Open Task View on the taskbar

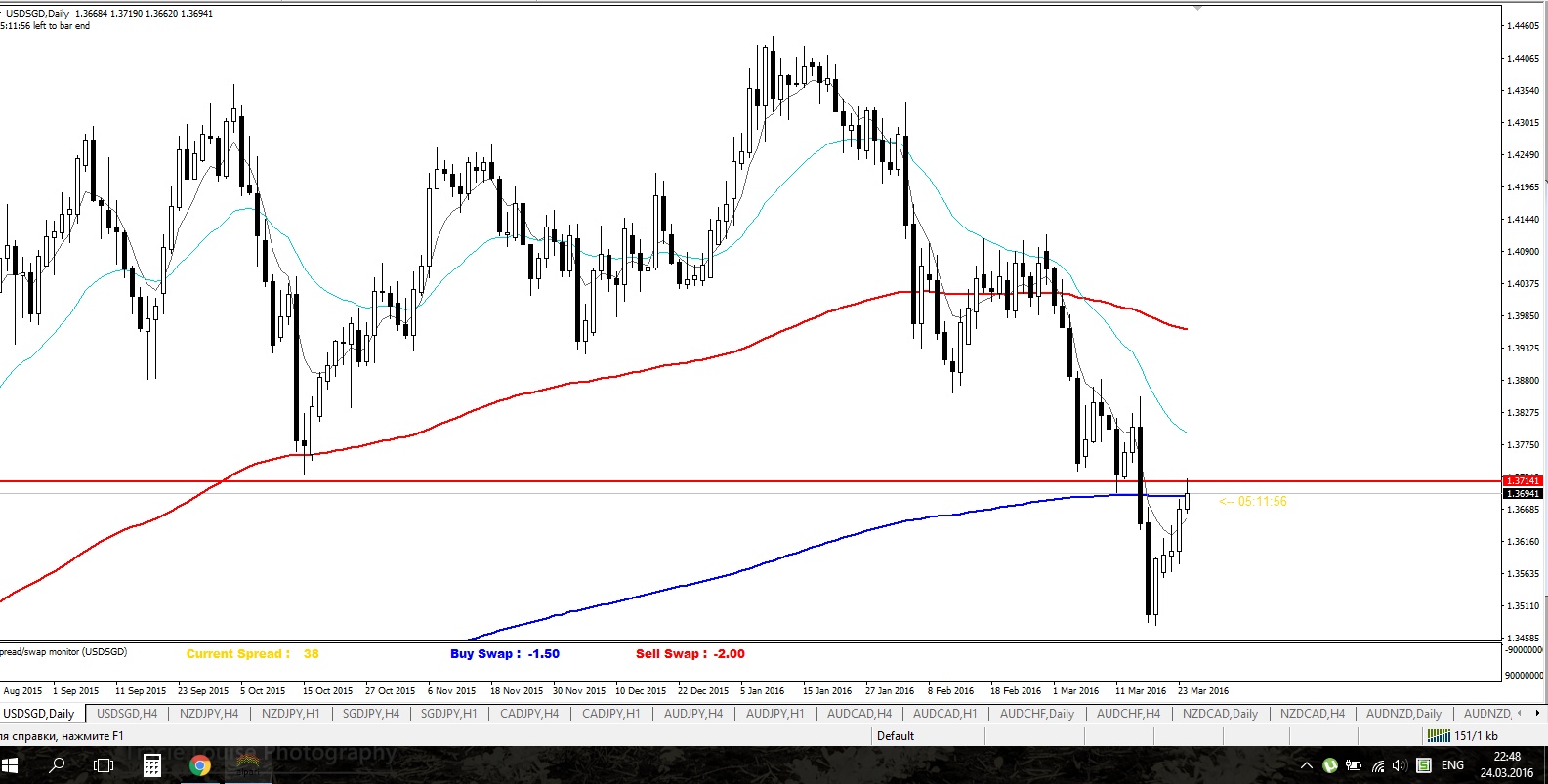tap(104, 765)
